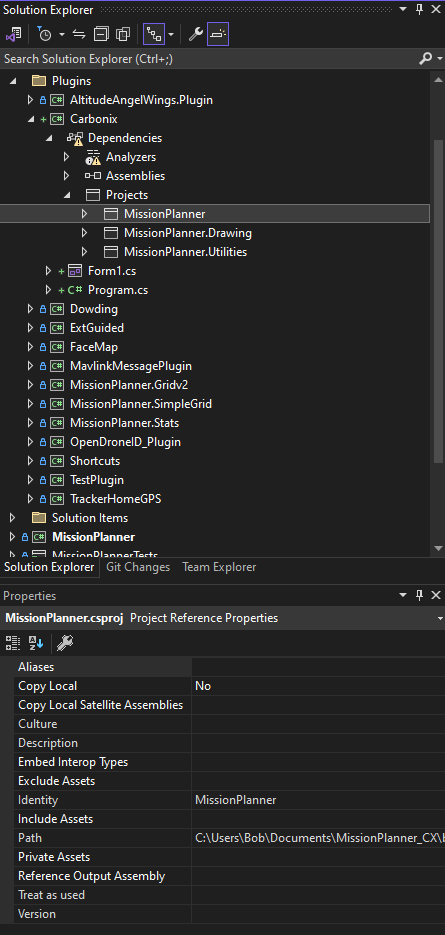Screen dimensions: 445x935
Task: Toggle auto hide pin on Solution Explorer
Action: [x=419, y=10]
